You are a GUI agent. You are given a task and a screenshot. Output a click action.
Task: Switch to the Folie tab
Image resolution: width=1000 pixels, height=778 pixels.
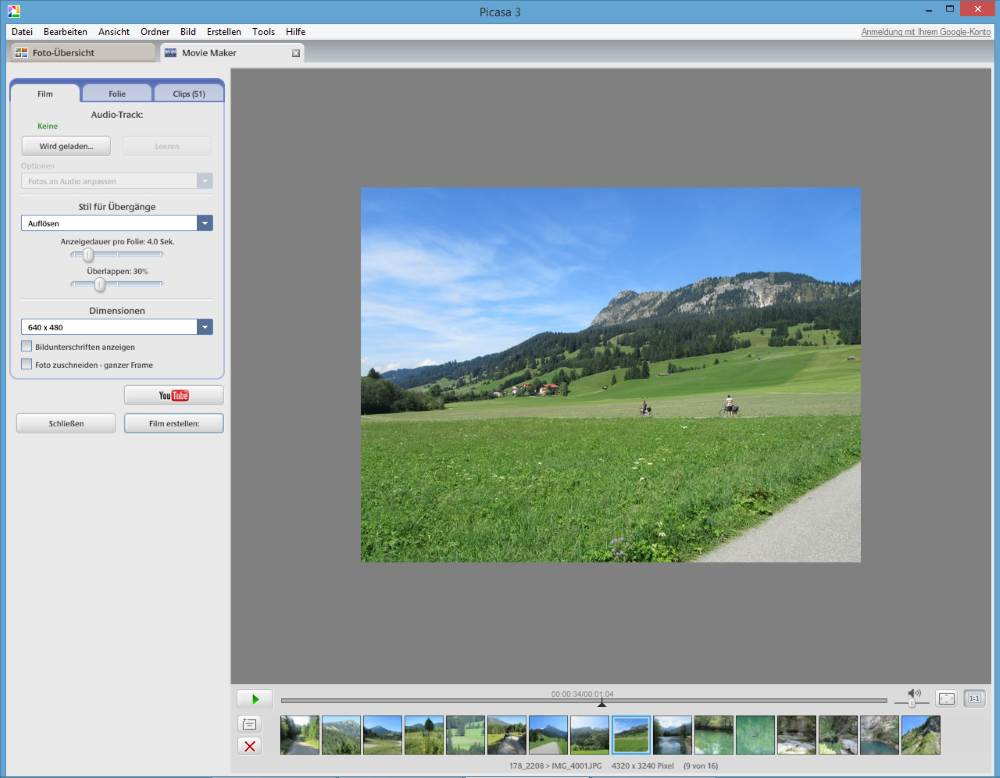(117, 94)
